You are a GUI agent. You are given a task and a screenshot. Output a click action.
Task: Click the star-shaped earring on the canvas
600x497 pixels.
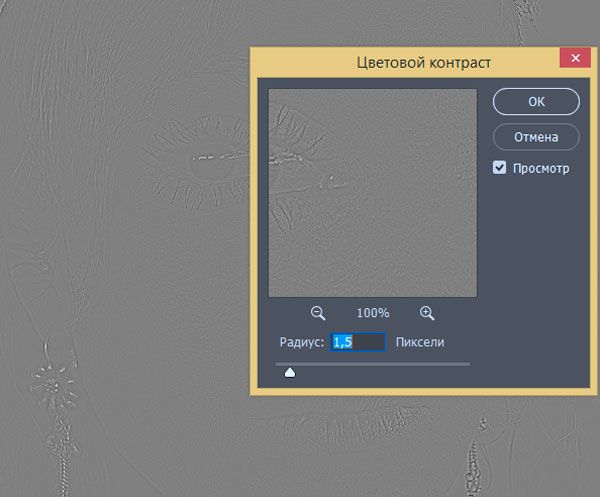52,386
